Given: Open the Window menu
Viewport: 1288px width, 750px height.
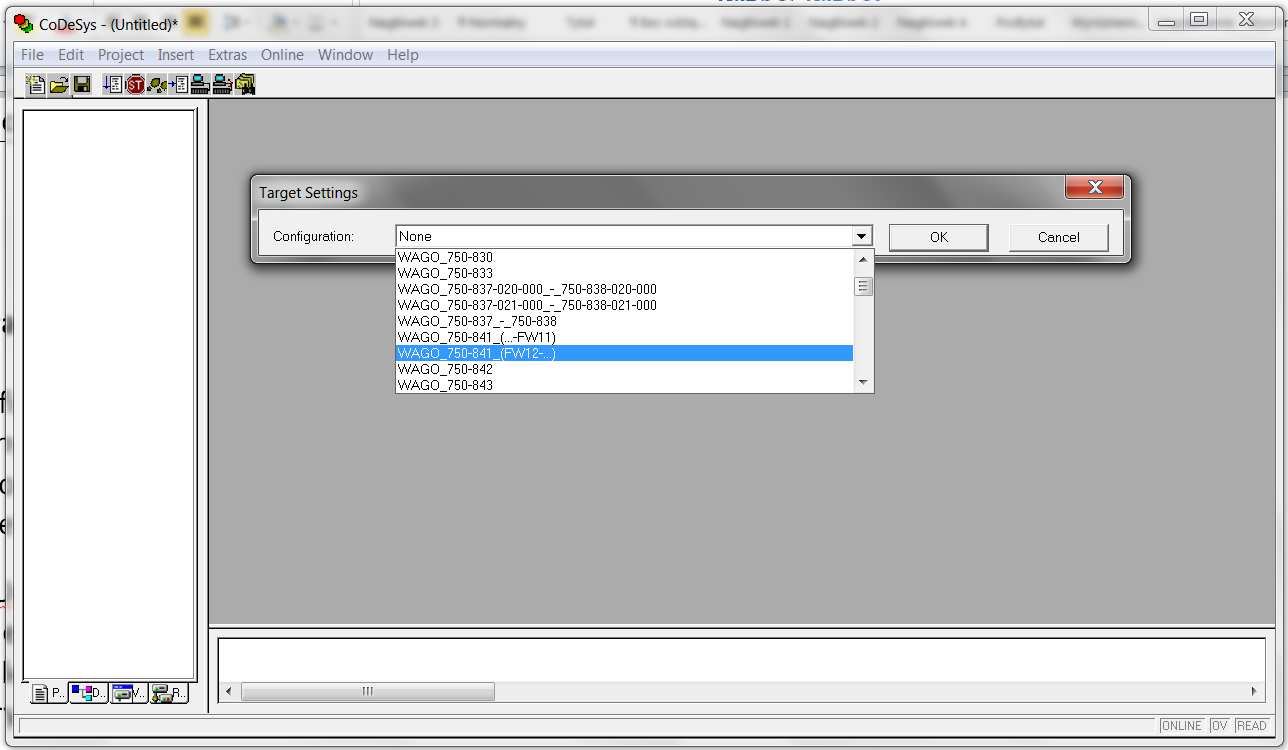Looking at the screenshot, I should coord(345,55).
